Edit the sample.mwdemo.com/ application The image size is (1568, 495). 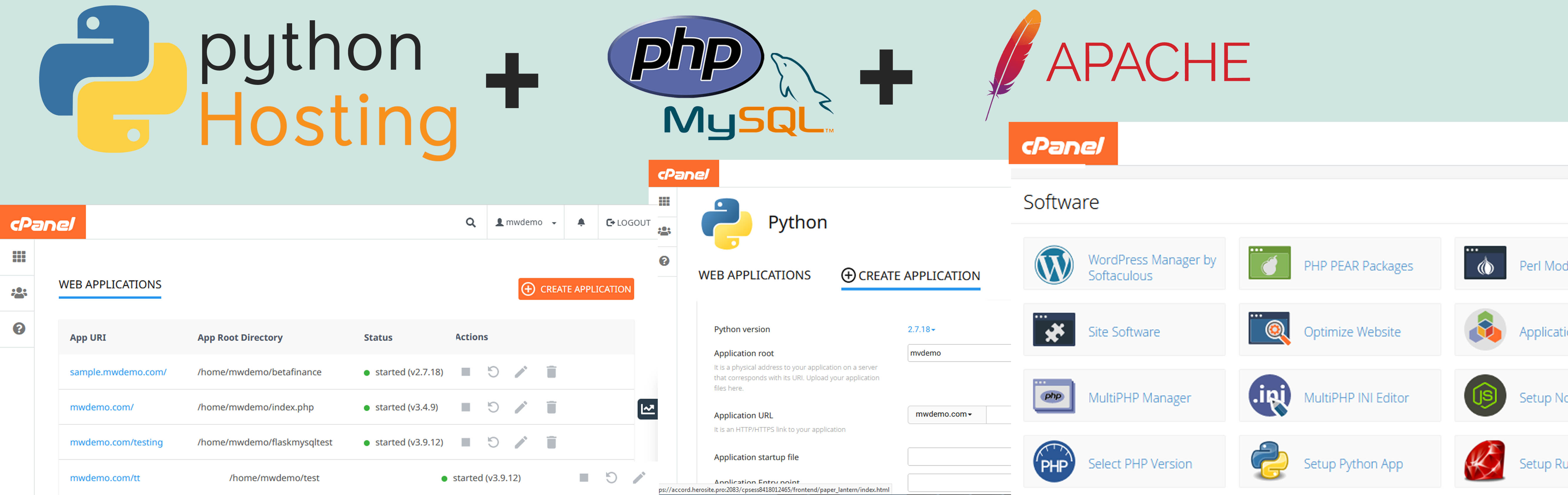pos(521,372)
